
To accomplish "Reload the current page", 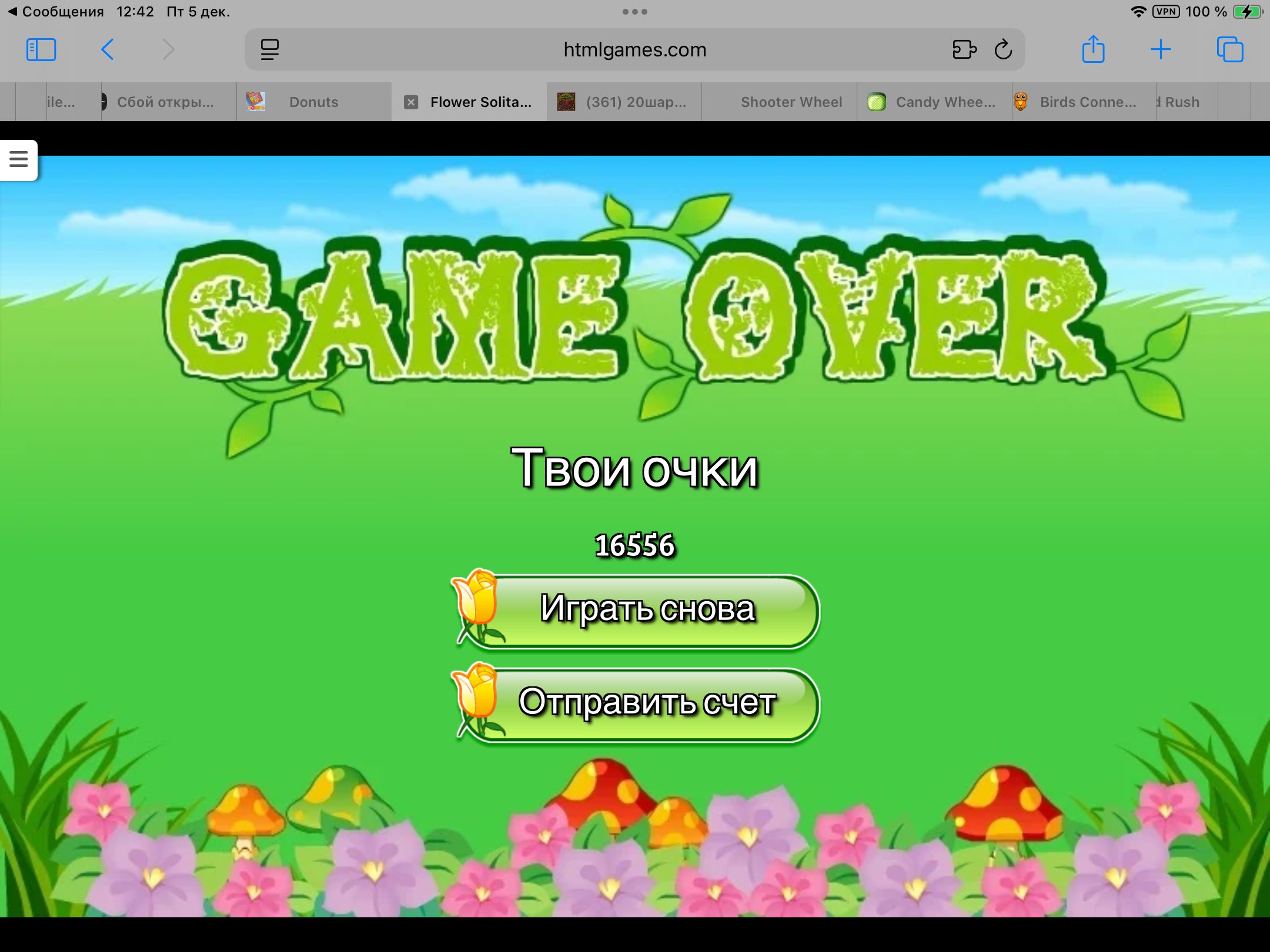I will coord(1003,50).
